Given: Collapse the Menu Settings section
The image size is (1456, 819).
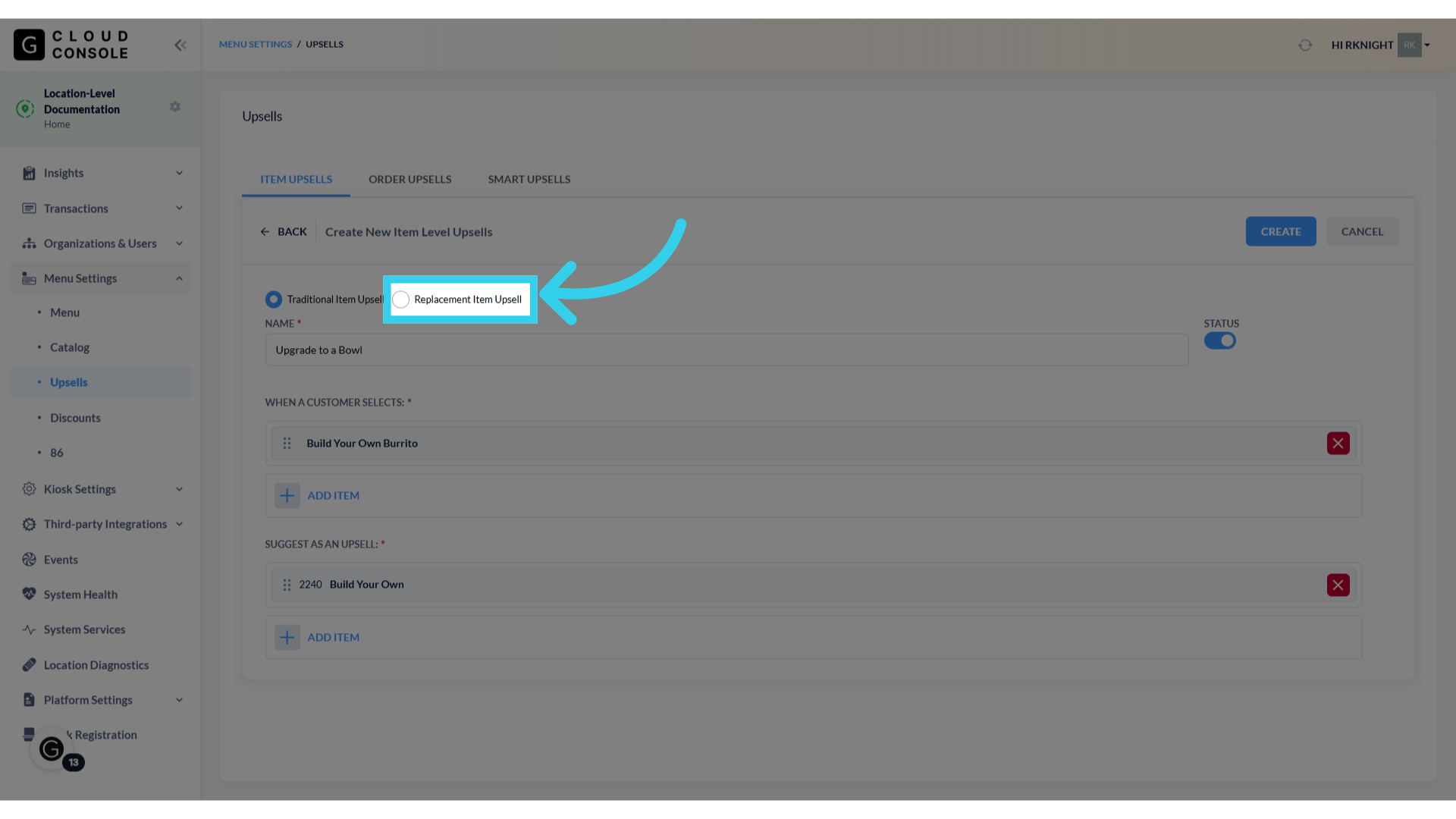Looking at the screenshot, I should pyautogui.click(x=179, y=278).
